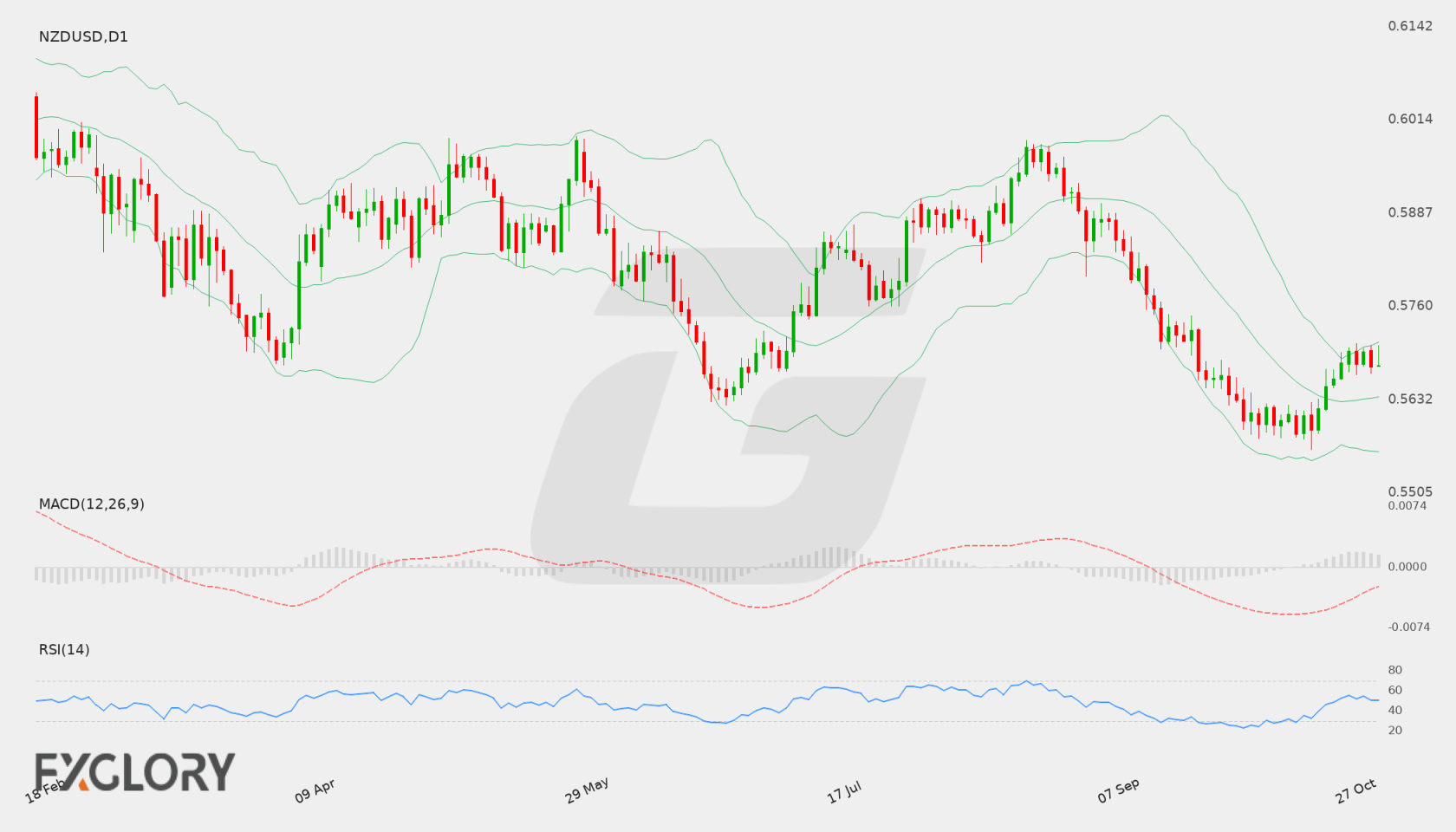1456x832 pixels.
Task: Click the 17 Jul date label
Action: click(x=844, y=791)
